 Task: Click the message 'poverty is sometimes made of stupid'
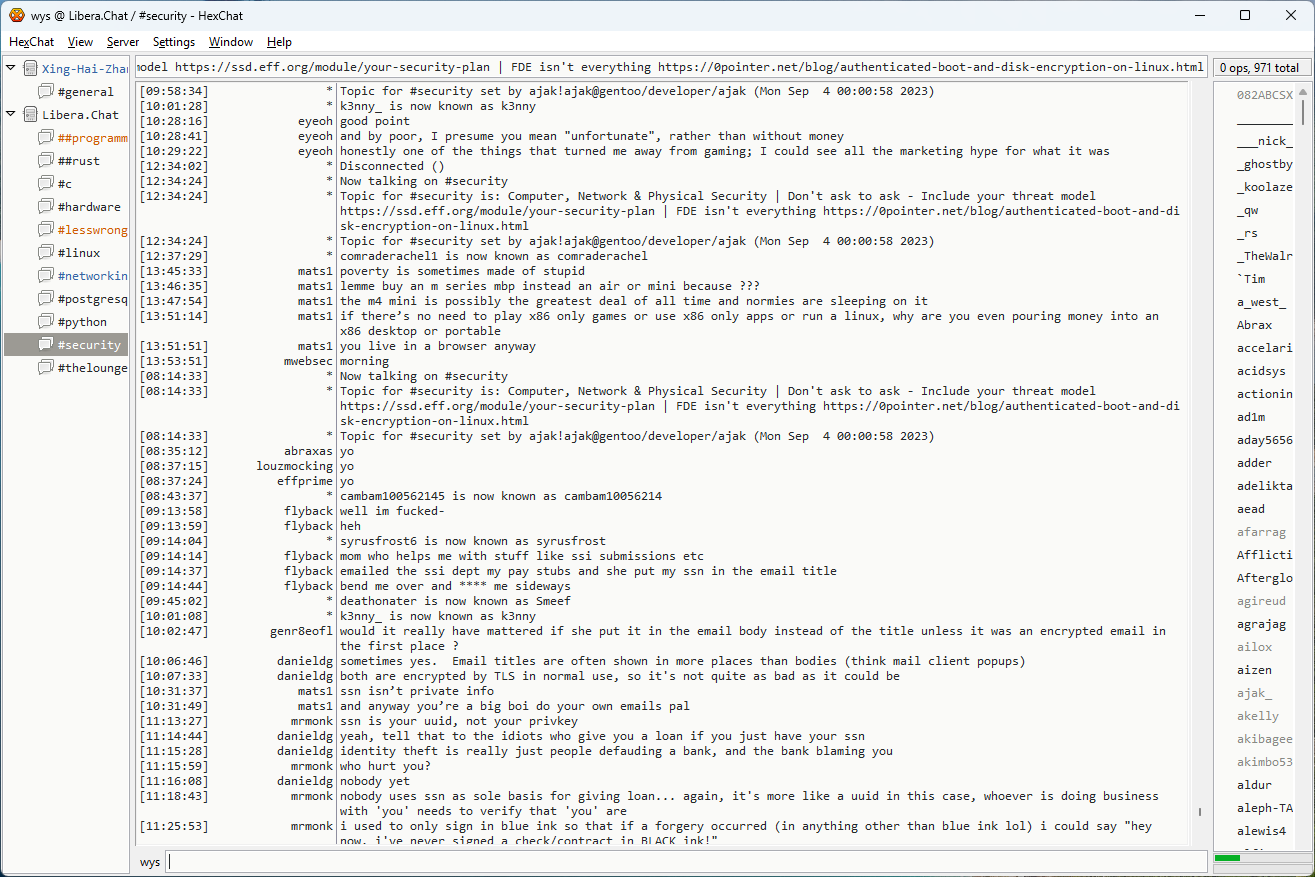[462, 272]
